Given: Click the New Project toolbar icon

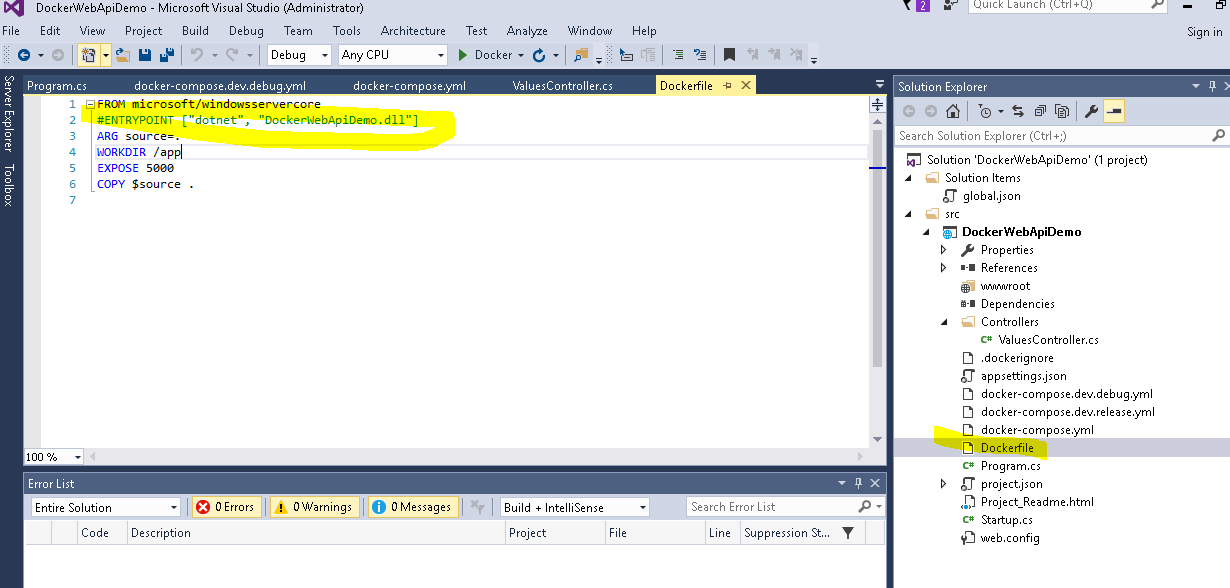Looking at the screenshot, I should pos(87,55).
